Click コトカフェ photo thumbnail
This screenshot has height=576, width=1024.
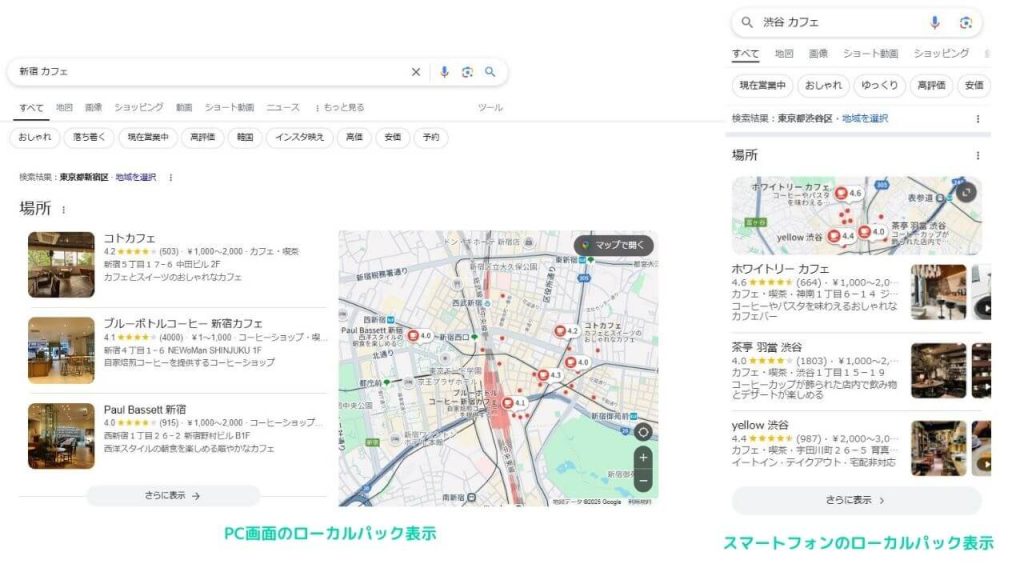pos(61,264)
